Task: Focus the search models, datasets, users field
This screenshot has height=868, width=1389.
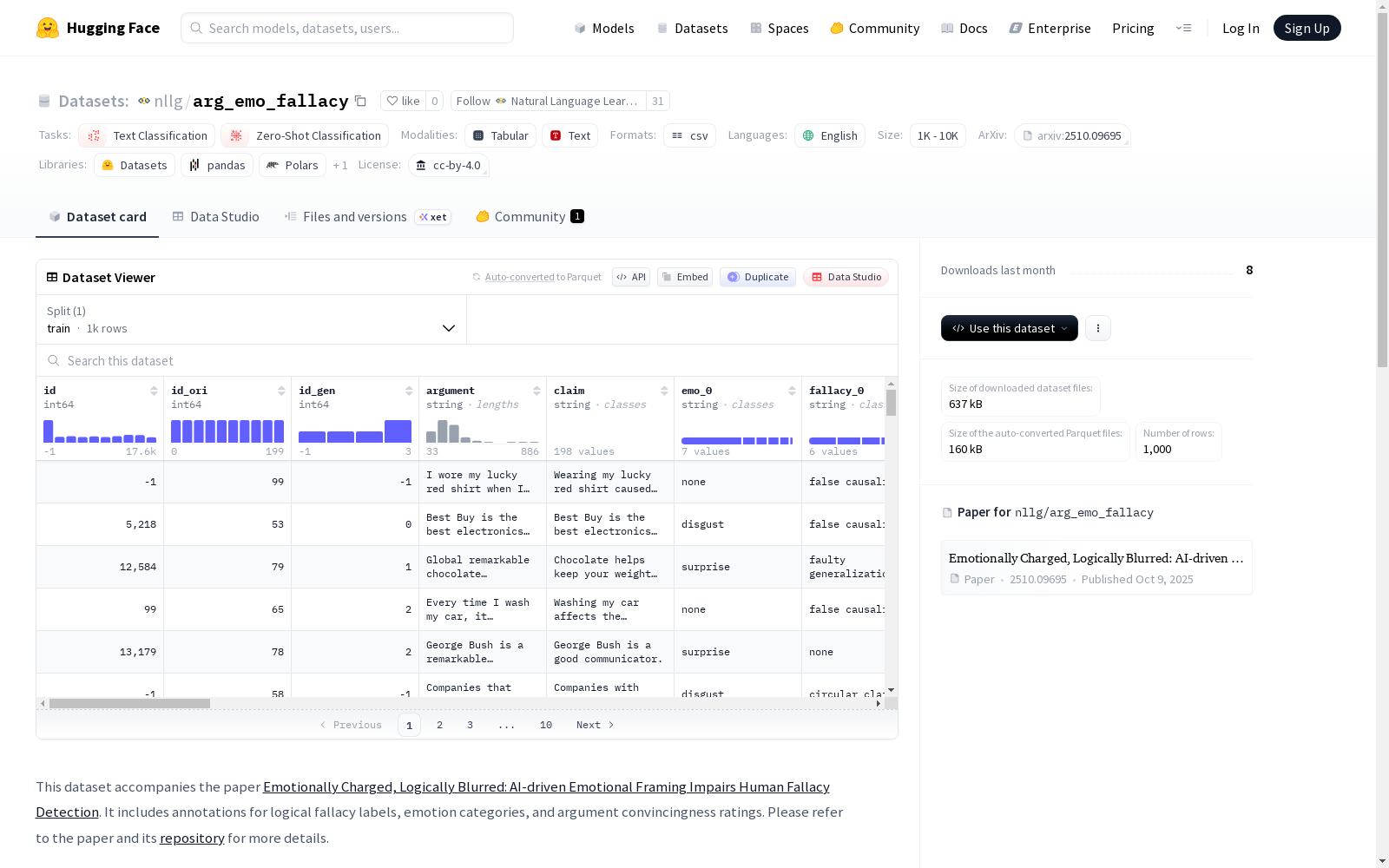Action: (x=347, y=28)
